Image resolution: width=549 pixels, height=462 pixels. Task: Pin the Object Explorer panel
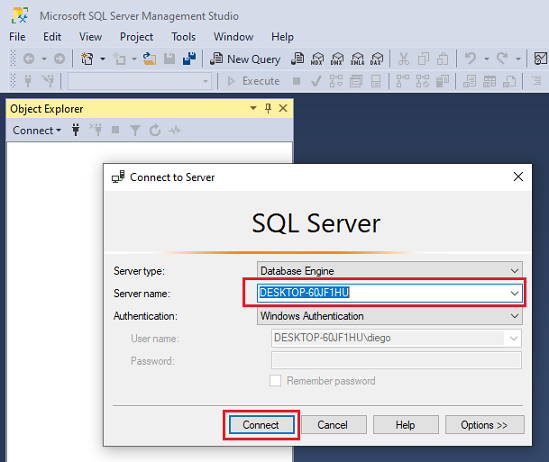pyautogui.click(x=268, y=108)
